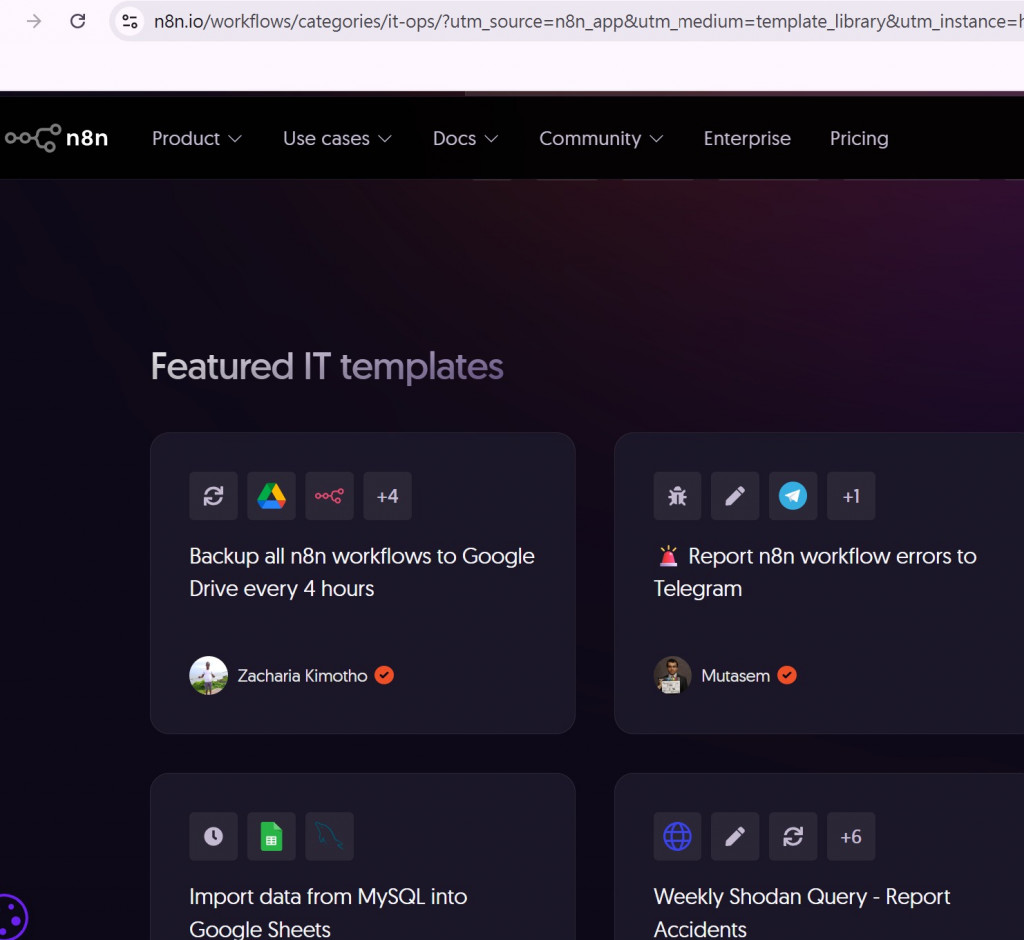Expand the Community dropdown menu
Screen dimensions: 1024x940
(601, 138)
